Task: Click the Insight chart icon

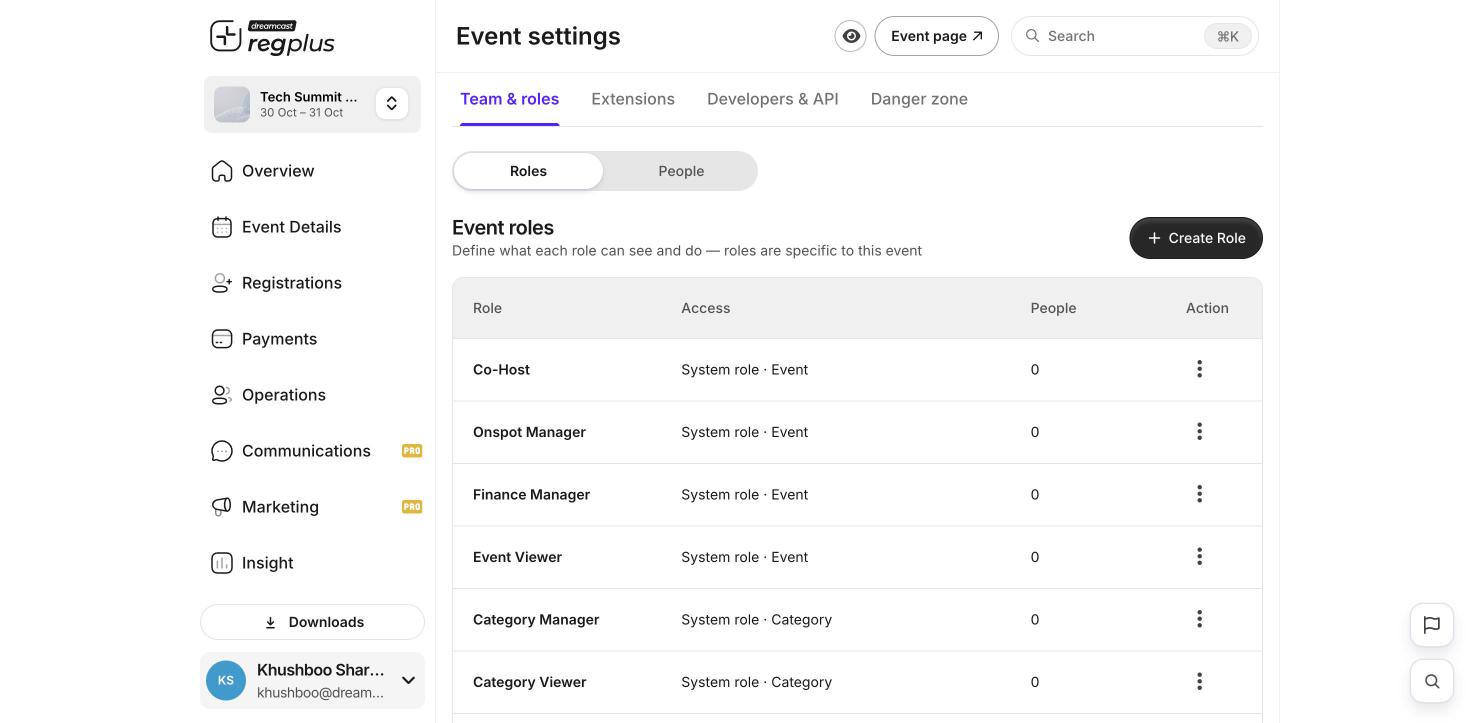Action: point(222,563)
